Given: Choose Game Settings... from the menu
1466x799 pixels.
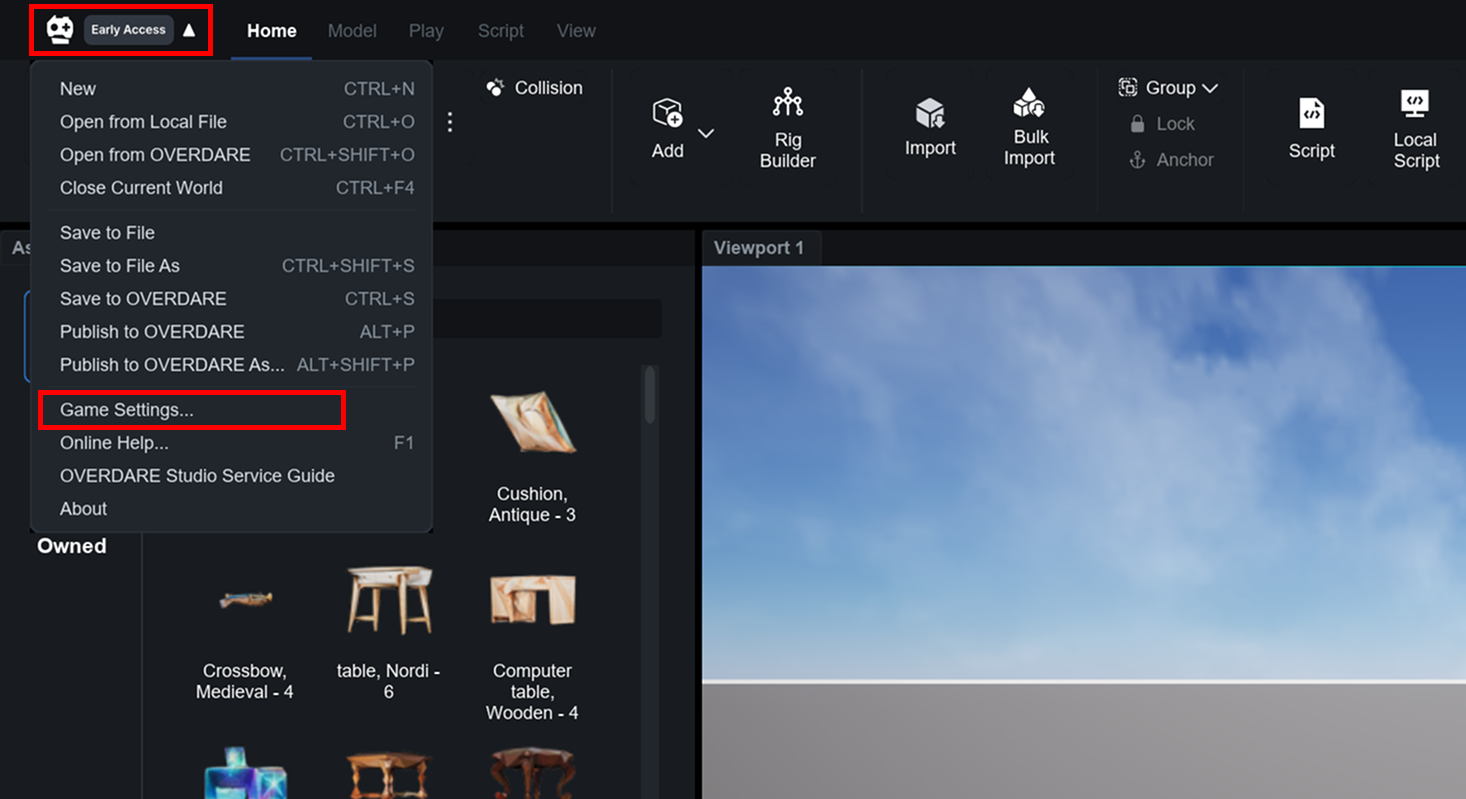Looking at the screenshot, I should (127, 410).
